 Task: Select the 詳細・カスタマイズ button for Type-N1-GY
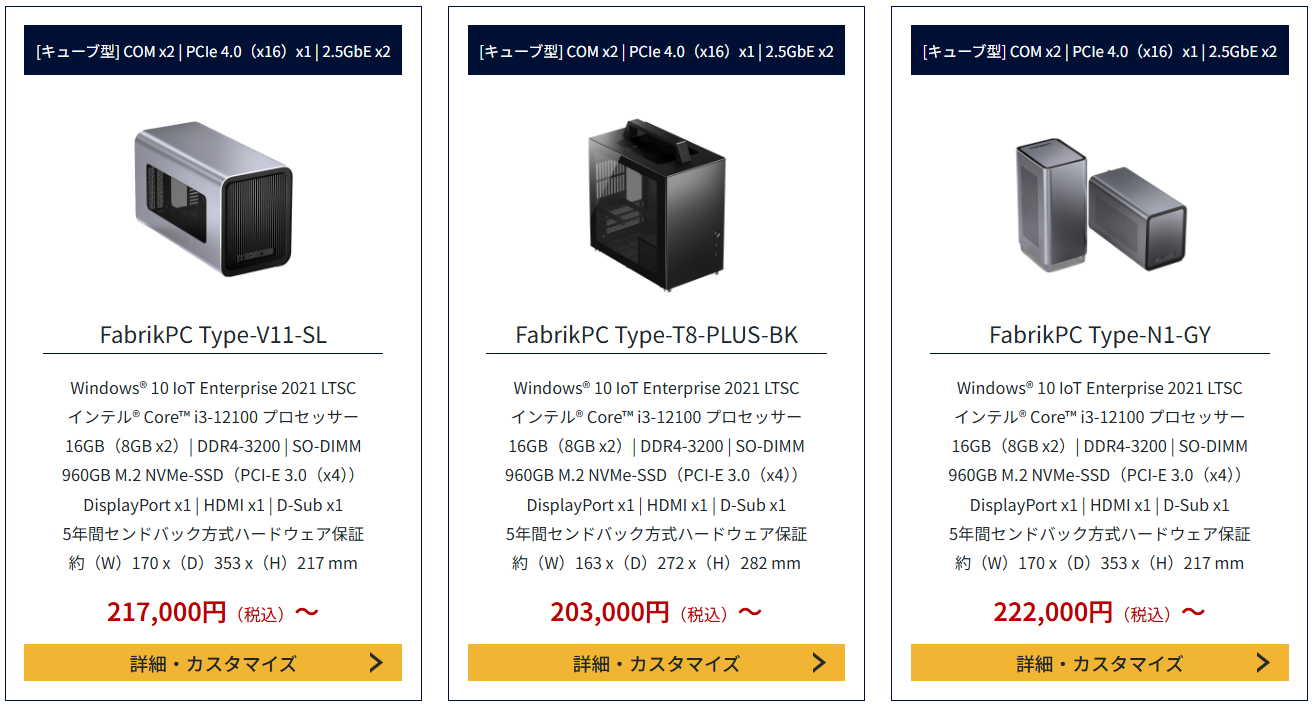1100,662
